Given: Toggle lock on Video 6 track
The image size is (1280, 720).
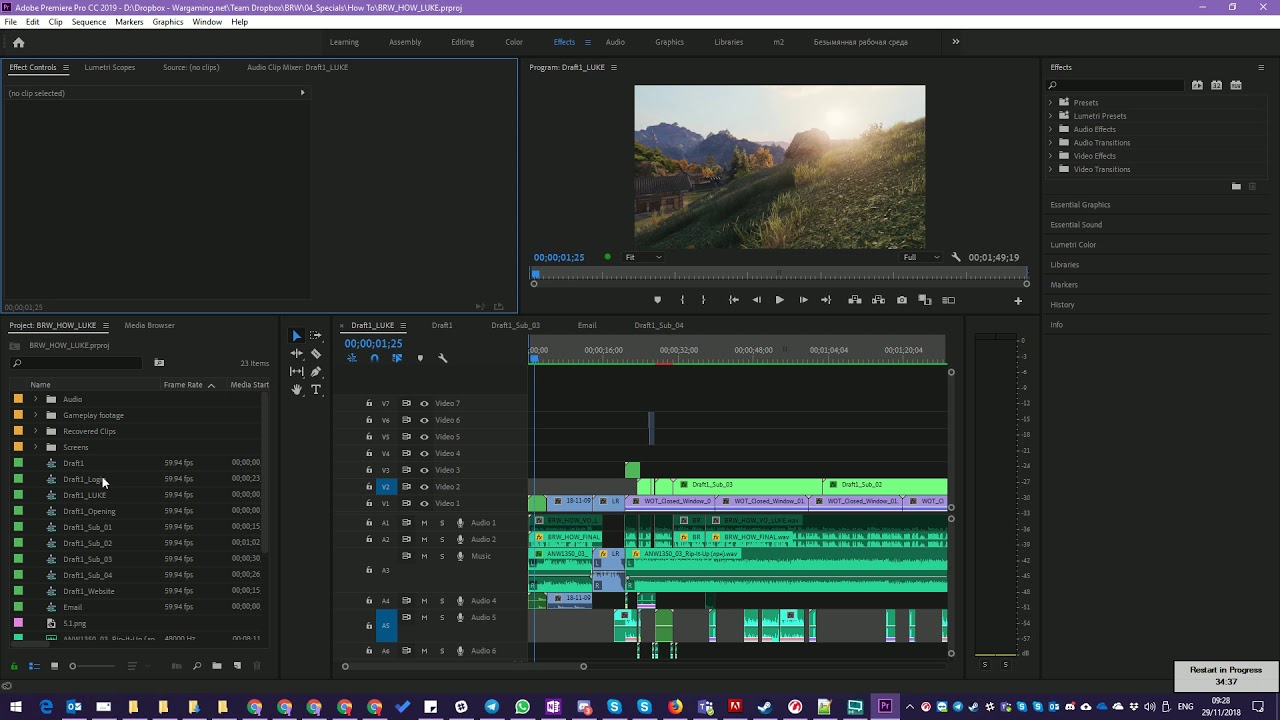Looking at the screenshot, I should 369,420.
